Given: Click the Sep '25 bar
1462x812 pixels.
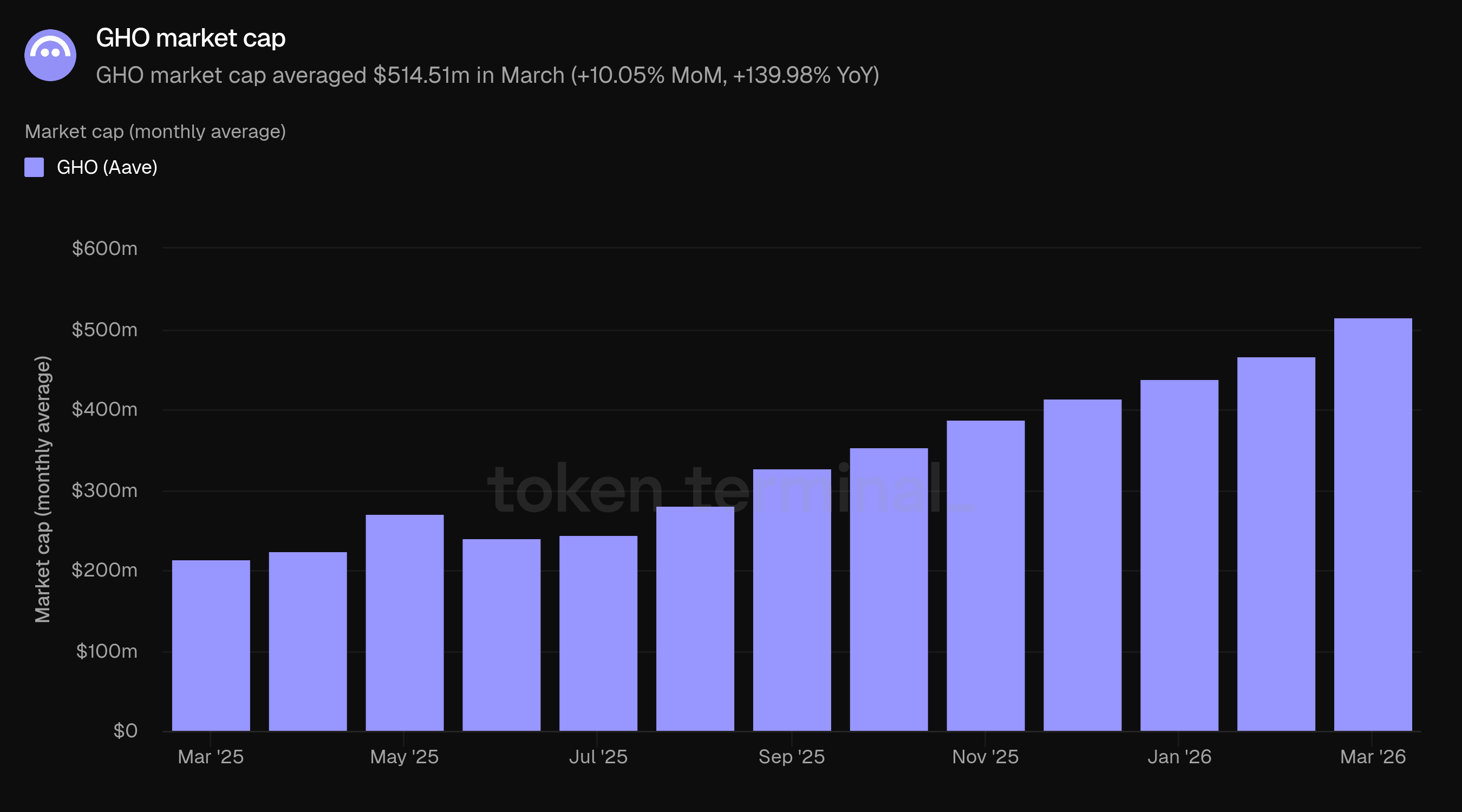Looking at the screenshot, I should (792, 600).
